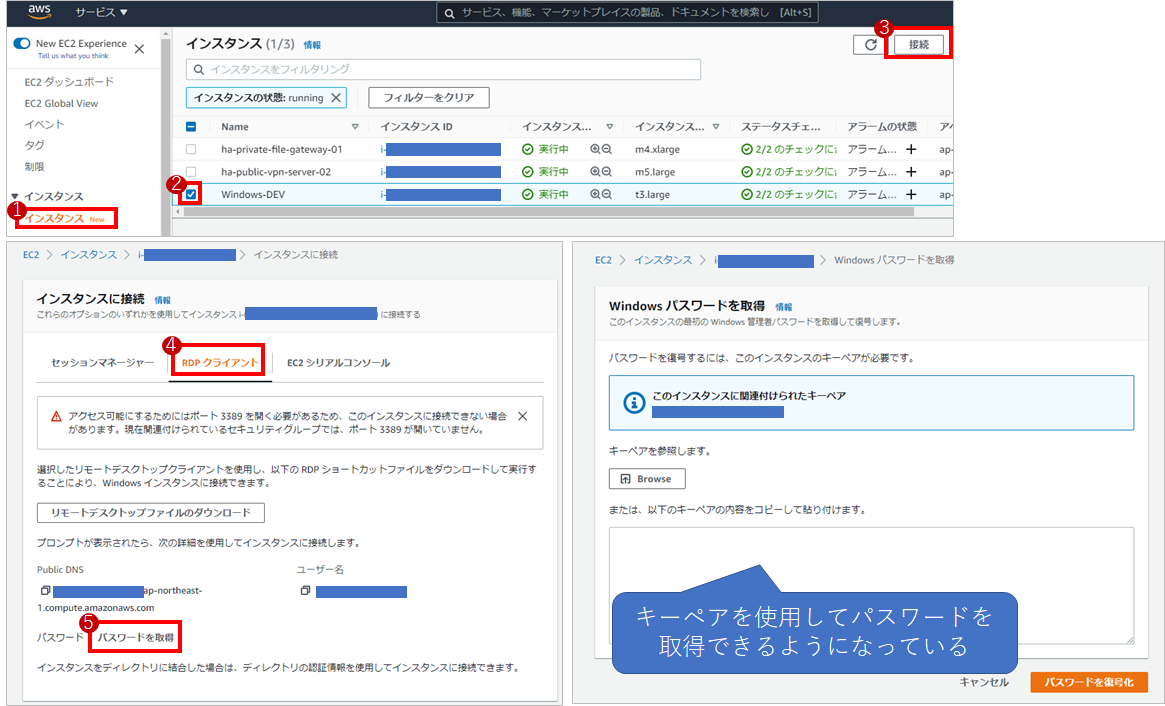Click リモートデスクトップファイルのダウンロード button
Screen dimensions: 1165x706
[151, 513]
